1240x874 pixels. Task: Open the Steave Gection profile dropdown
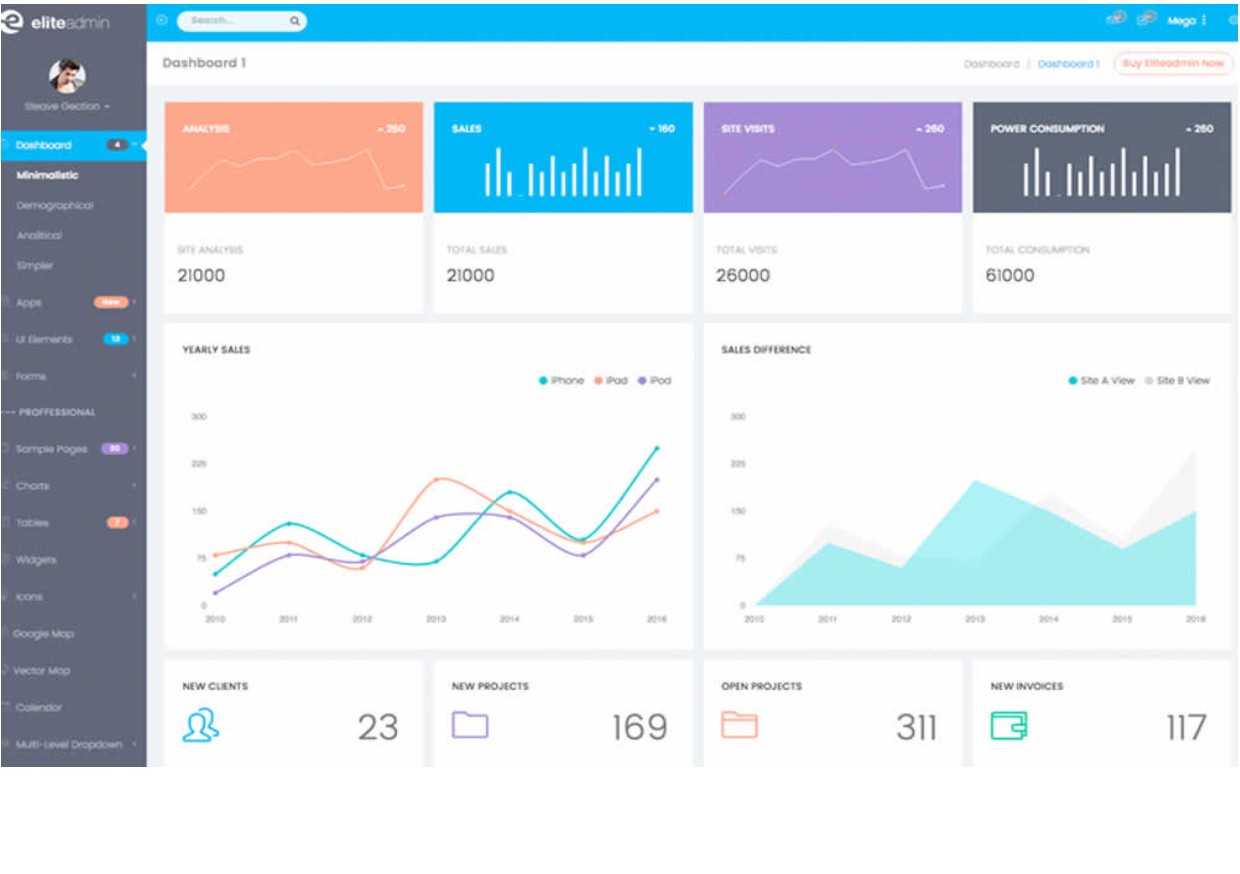point(67,106)
